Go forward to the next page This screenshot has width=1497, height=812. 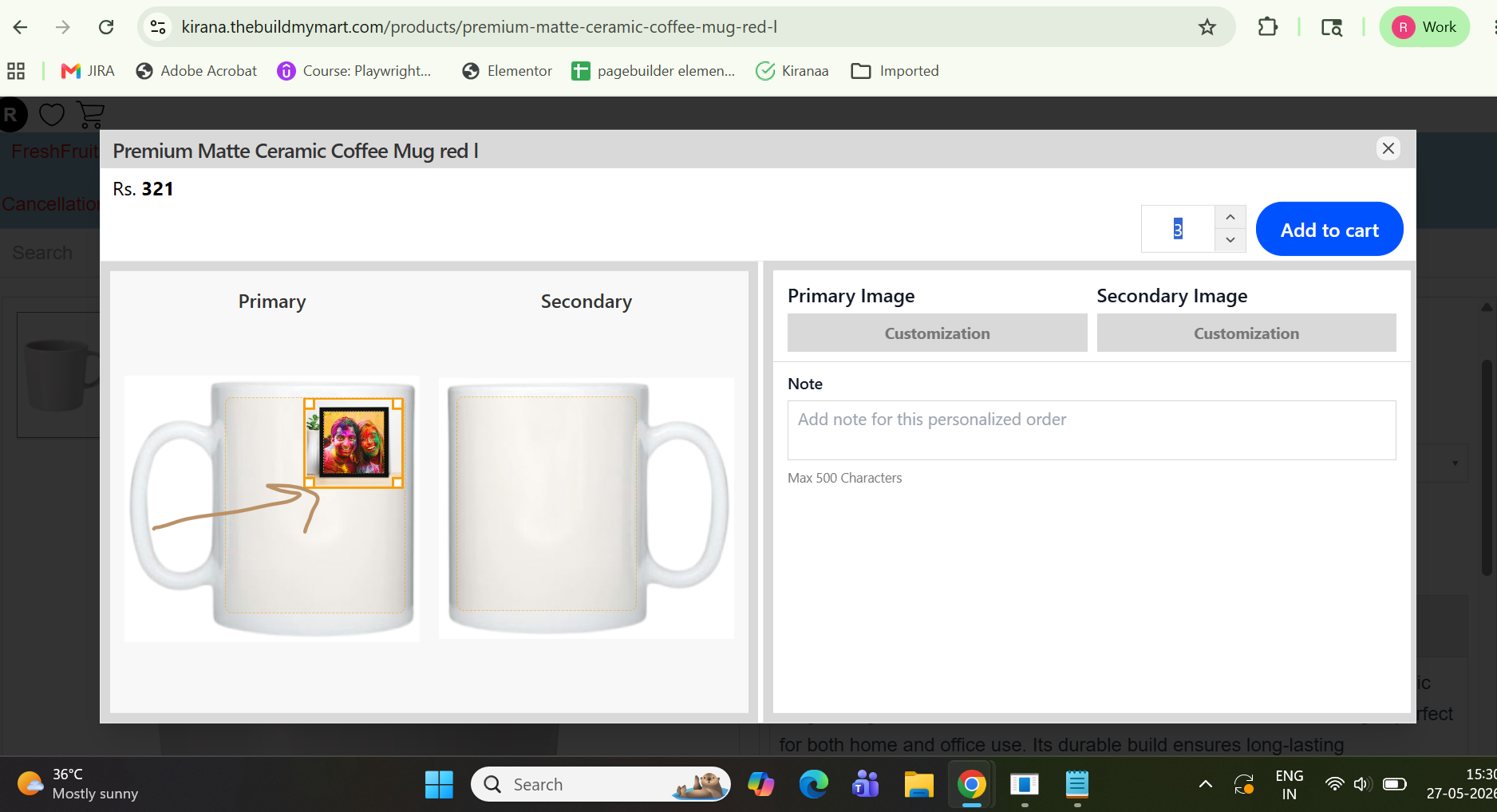pyautogui.click(x=63, y=27)
